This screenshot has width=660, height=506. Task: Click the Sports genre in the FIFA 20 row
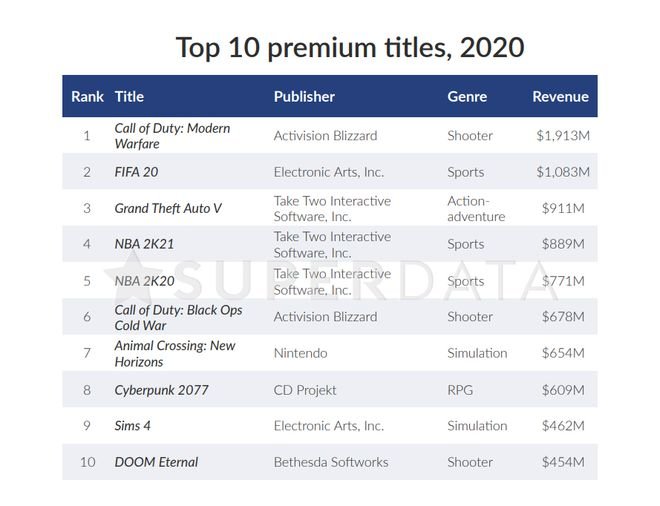(x=466, y=172)
